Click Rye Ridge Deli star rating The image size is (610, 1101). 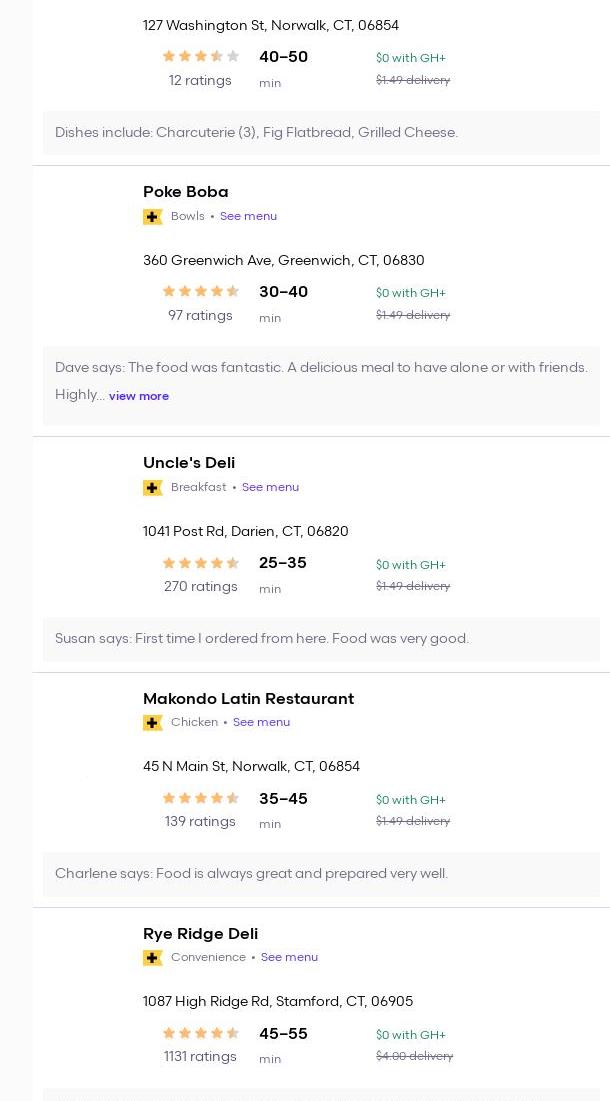pyautogui.click(x=201, y=1033)
